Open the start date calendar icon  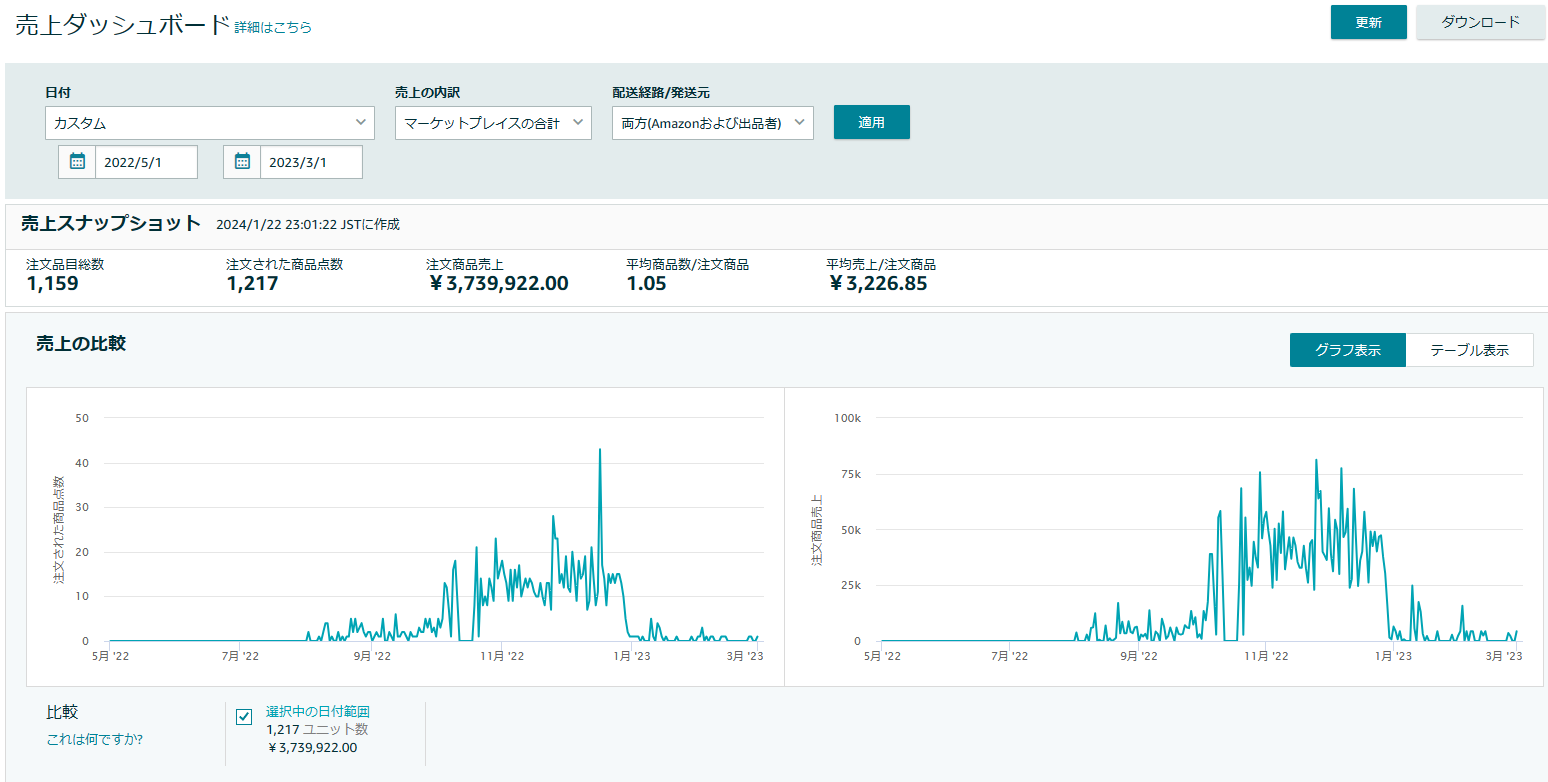click(77, 162)
